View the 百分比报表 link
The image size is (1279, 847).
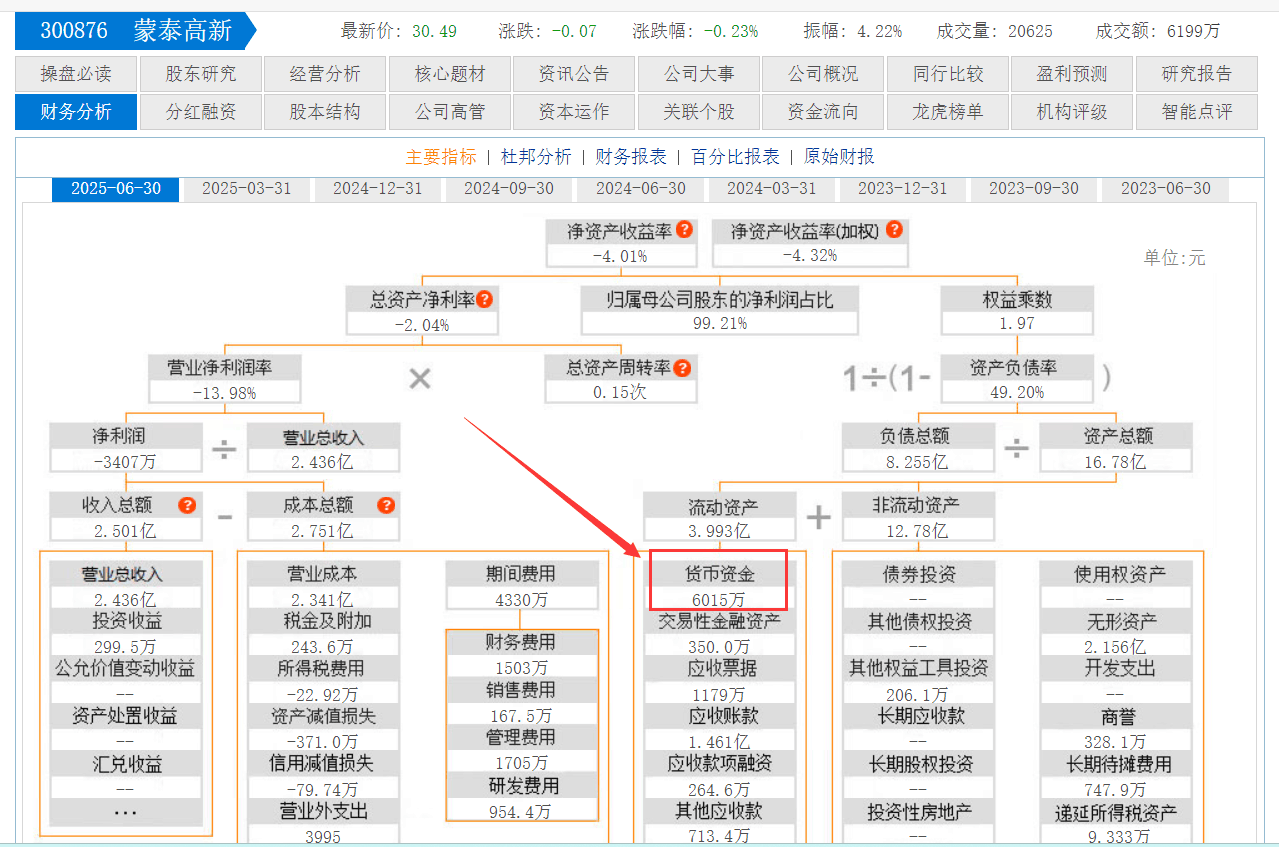pyautogui.click(x=735, y=157)
